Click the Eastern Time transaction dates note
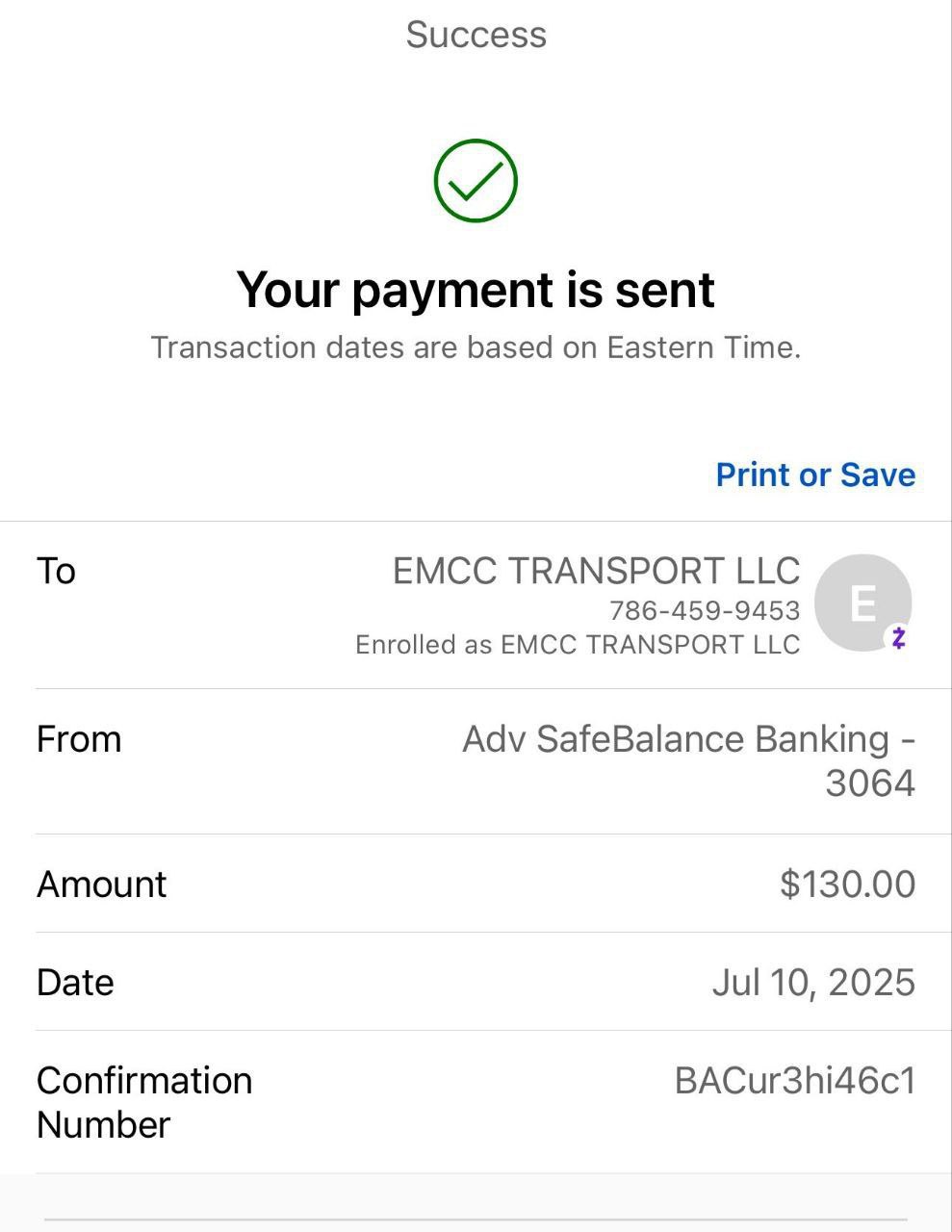 (x=476, y=347)
